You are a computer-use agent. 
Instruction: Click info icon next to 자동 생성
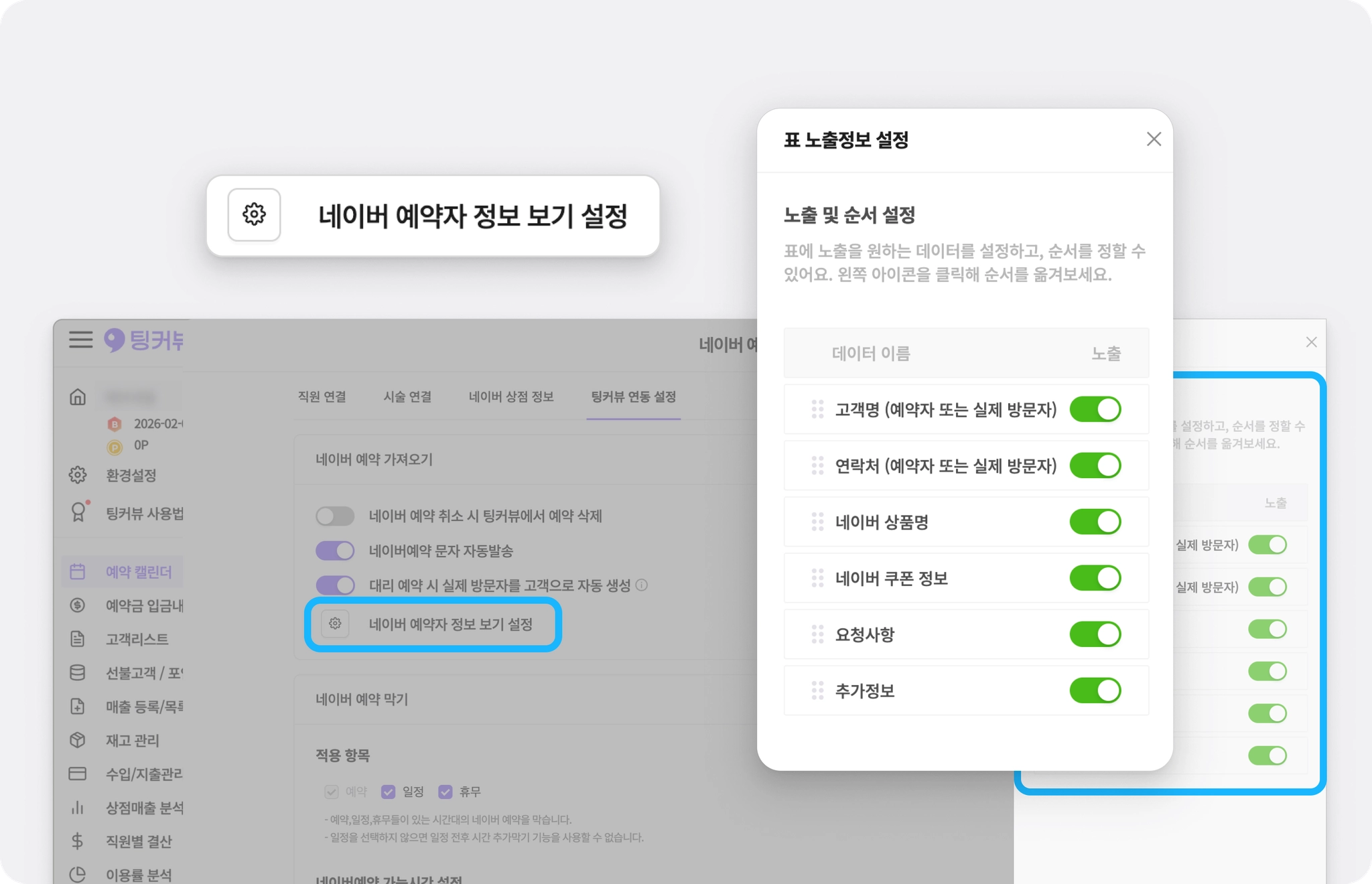(641, 585)
